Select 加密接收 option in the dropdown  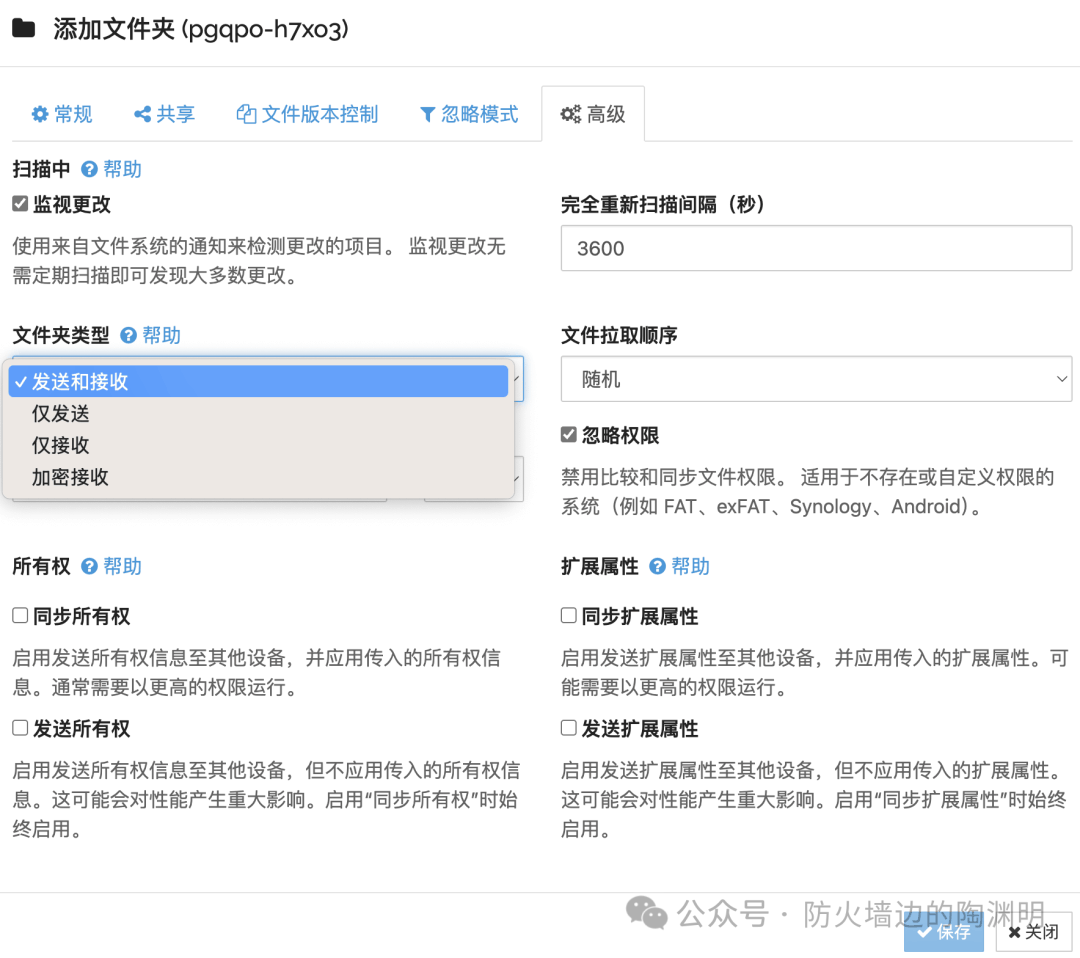70,478
